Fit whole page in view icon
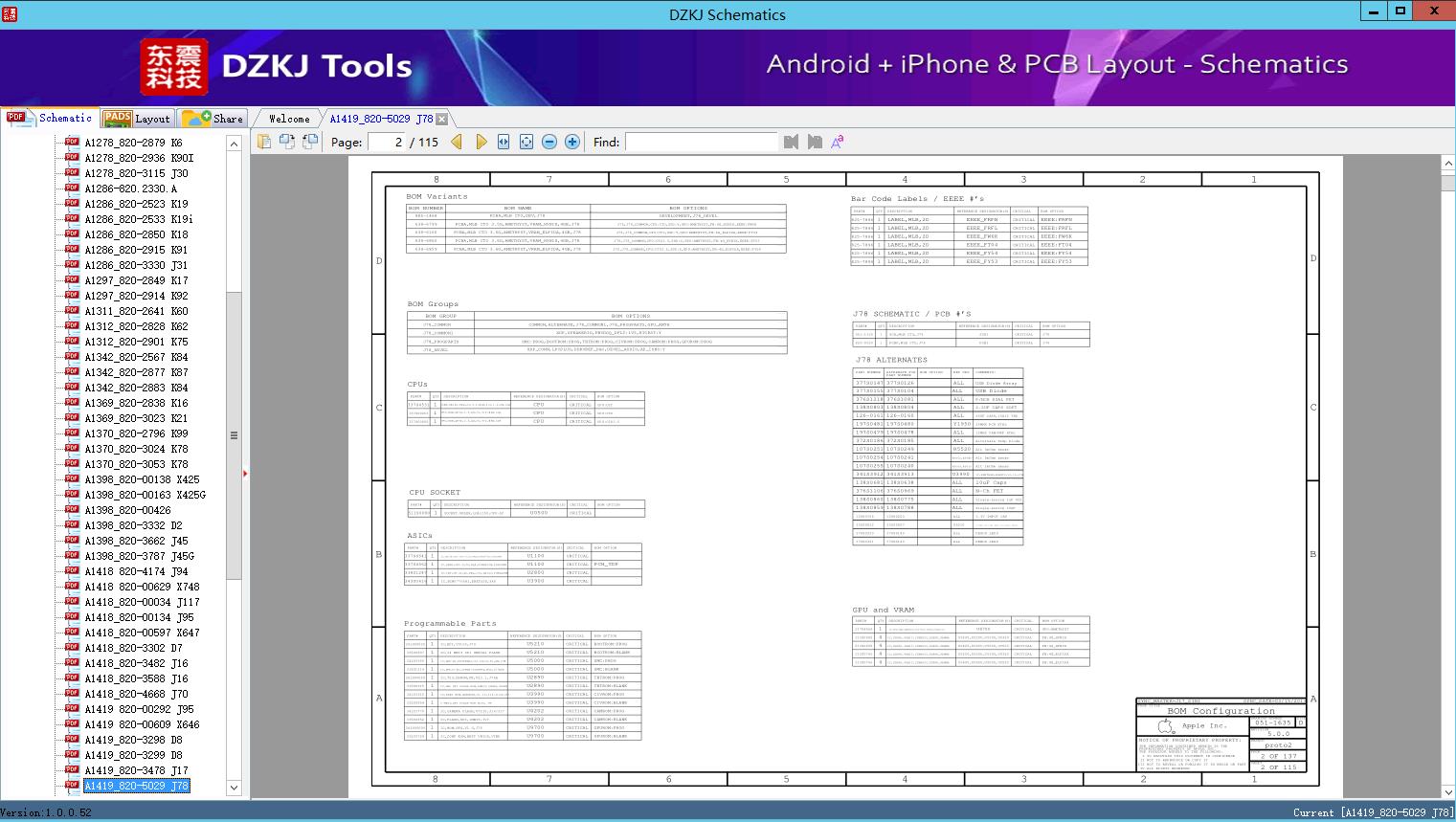The height and width of the screenshot is (822, 1456). pyautogui.click(x=526, y=142)
